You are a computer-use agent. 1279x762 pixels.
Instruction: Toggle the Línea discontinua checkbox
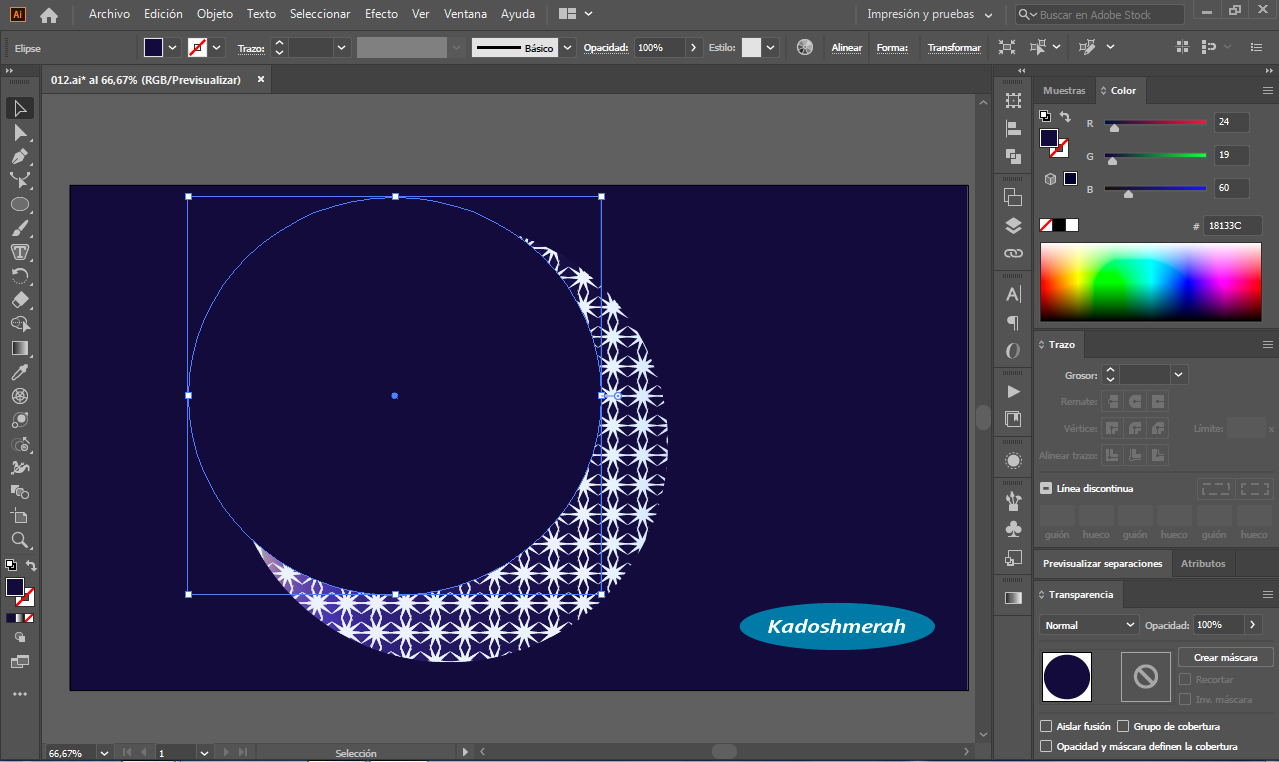pyautogui.click(x=1046, y=488)
